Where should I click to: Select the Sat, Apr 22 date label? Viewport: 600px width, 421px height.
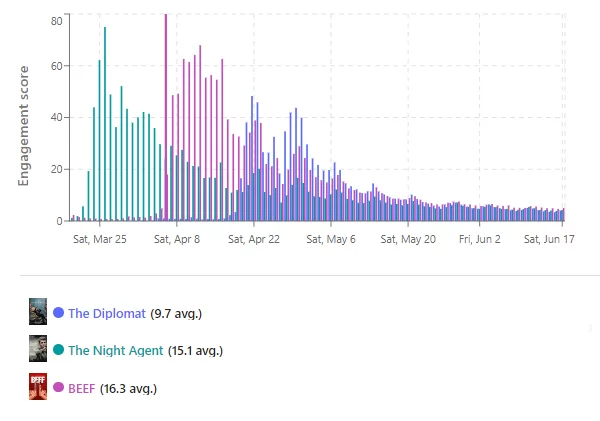253,240
